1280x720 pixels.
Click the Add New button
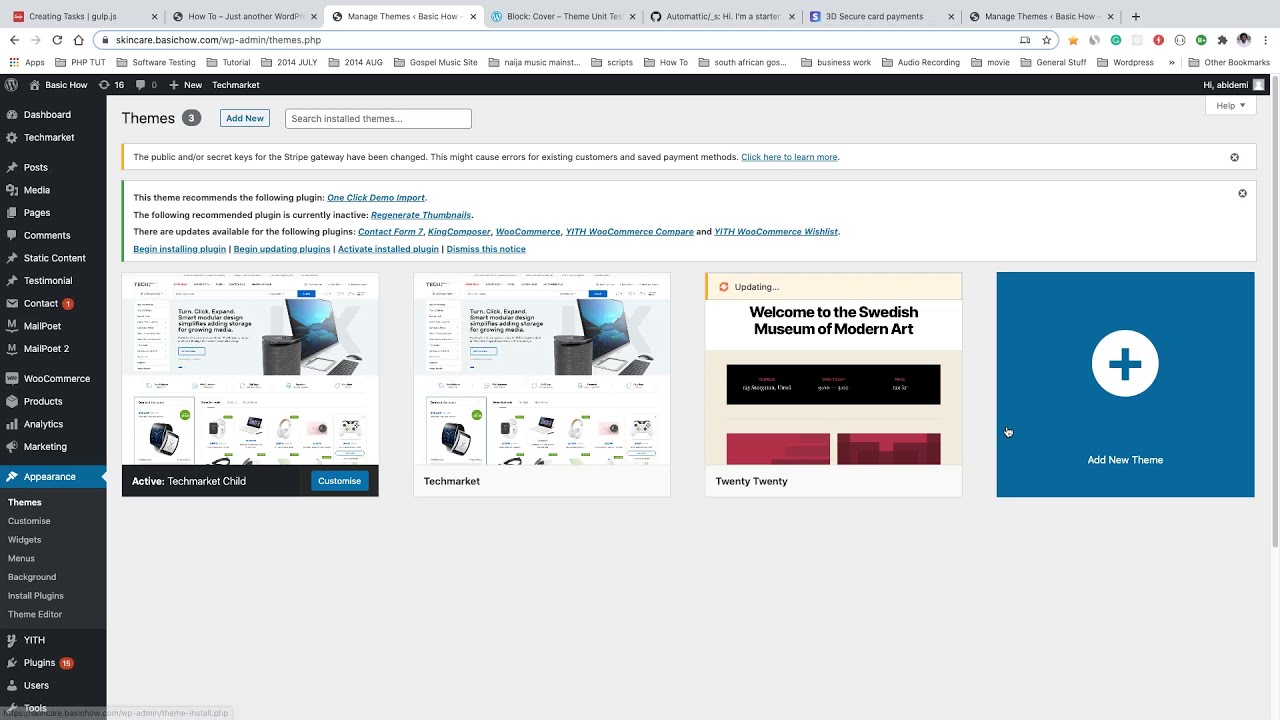(245, 118)
